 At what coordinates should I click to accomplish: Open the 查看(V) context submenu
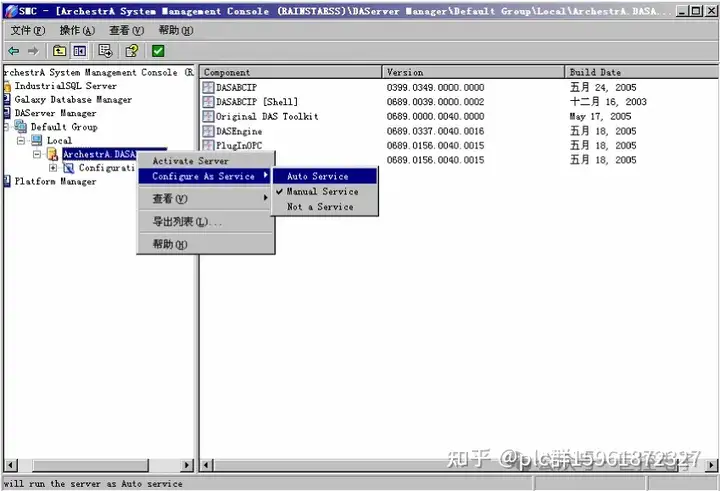[x=204, y=198]
